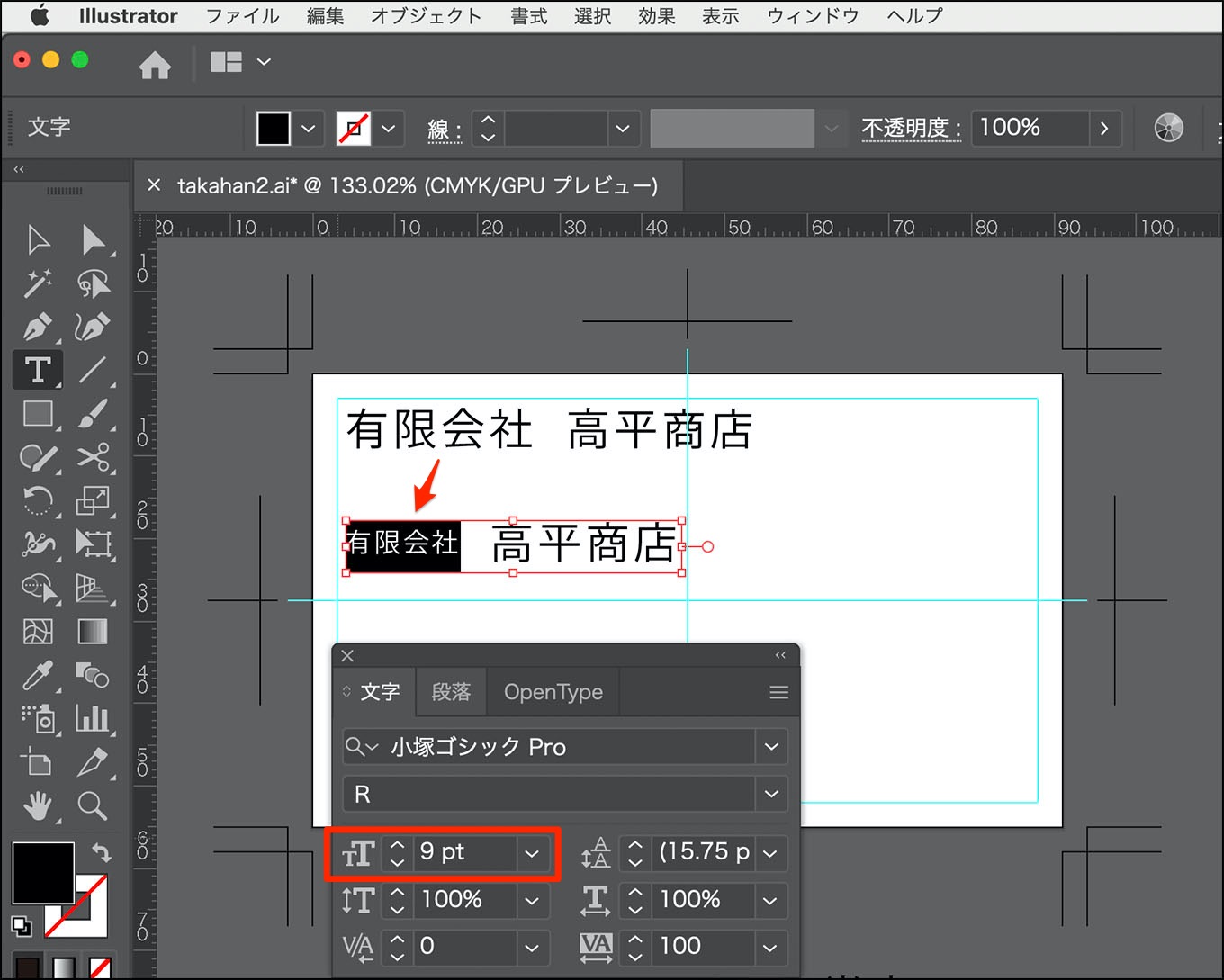Select the Free Transform tool
This screenshot has width=1224, height=980.
click(x=93, y=544)
